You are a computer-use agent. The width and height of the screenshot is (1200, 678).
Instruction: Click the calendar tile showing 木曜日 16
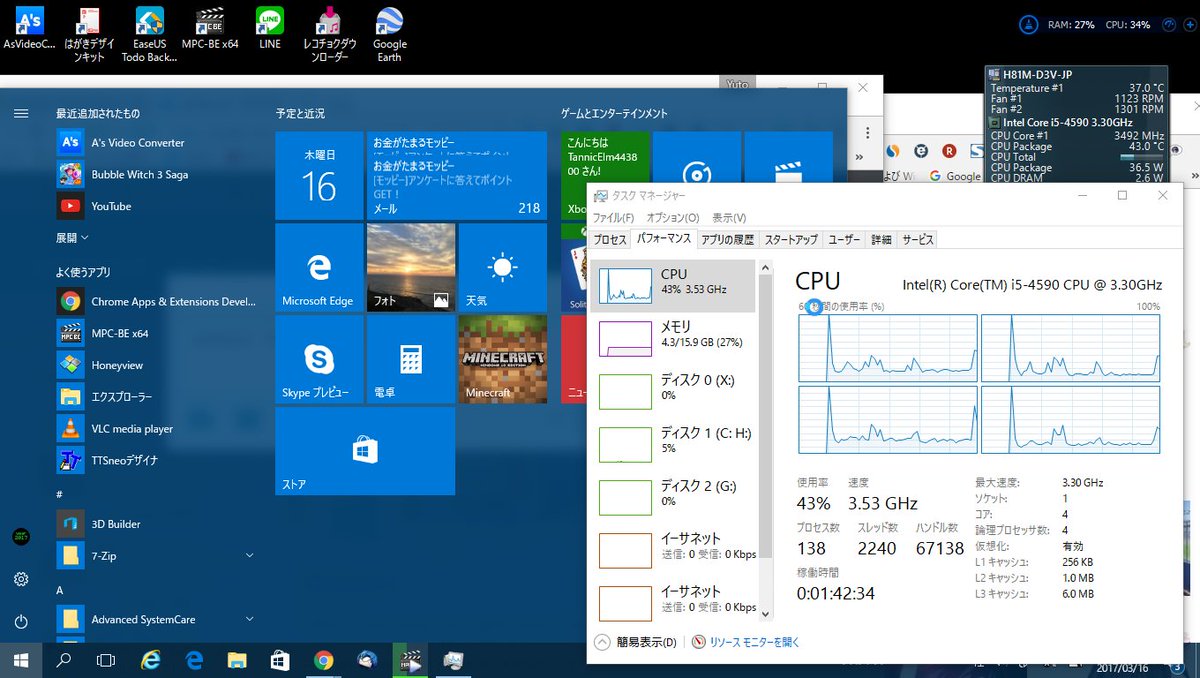pyautogui.click(x=319, y=176)
